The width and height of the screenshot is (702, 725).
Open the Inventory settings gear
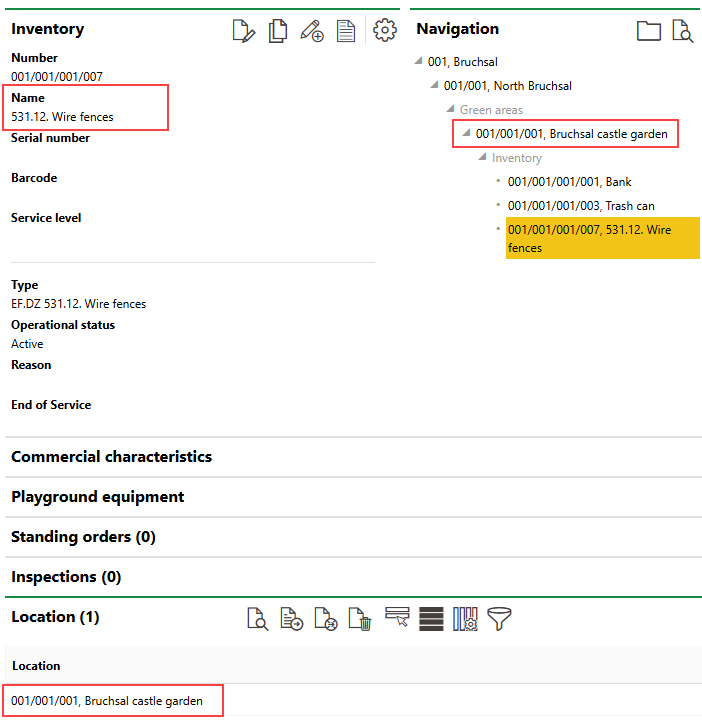pyautogui.click(x=385, y=31)
